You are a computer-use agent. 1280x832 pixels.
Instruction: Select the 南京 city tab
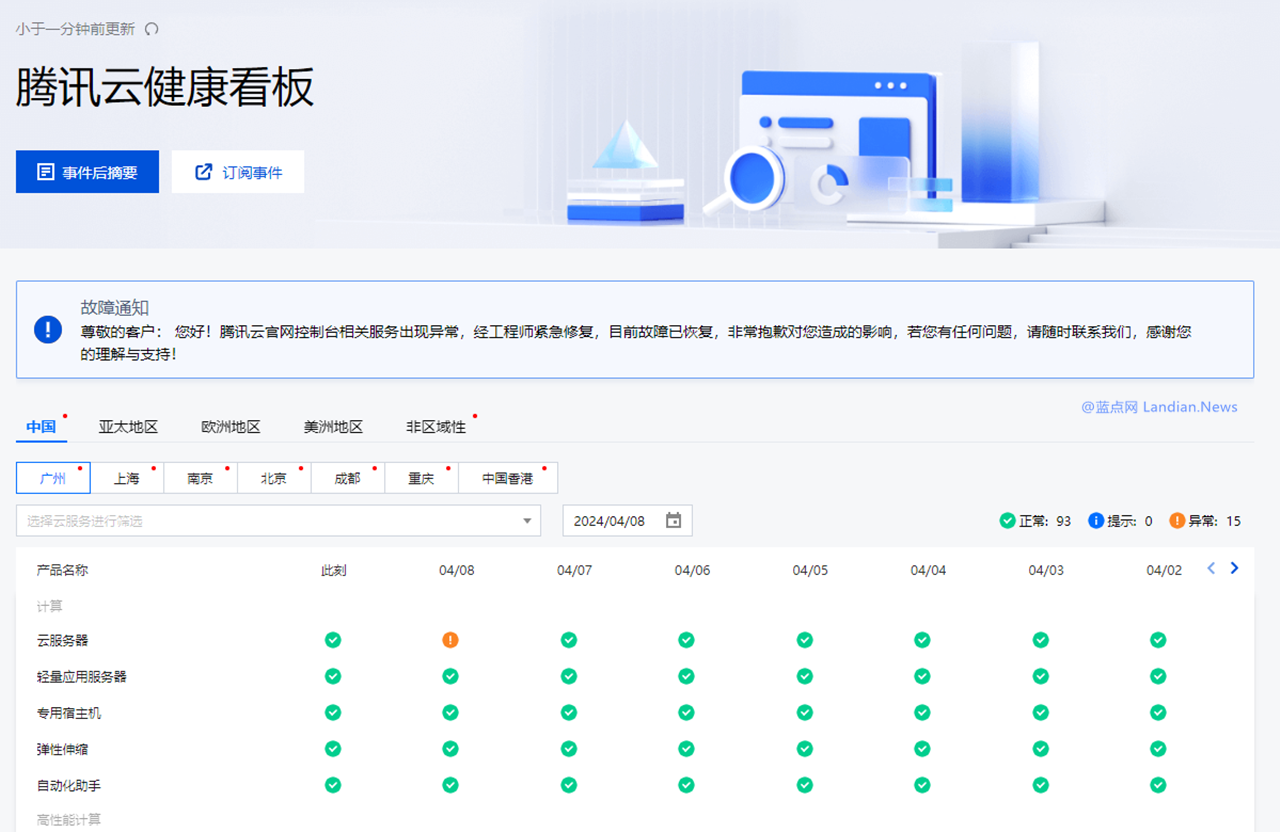[200, 478]
